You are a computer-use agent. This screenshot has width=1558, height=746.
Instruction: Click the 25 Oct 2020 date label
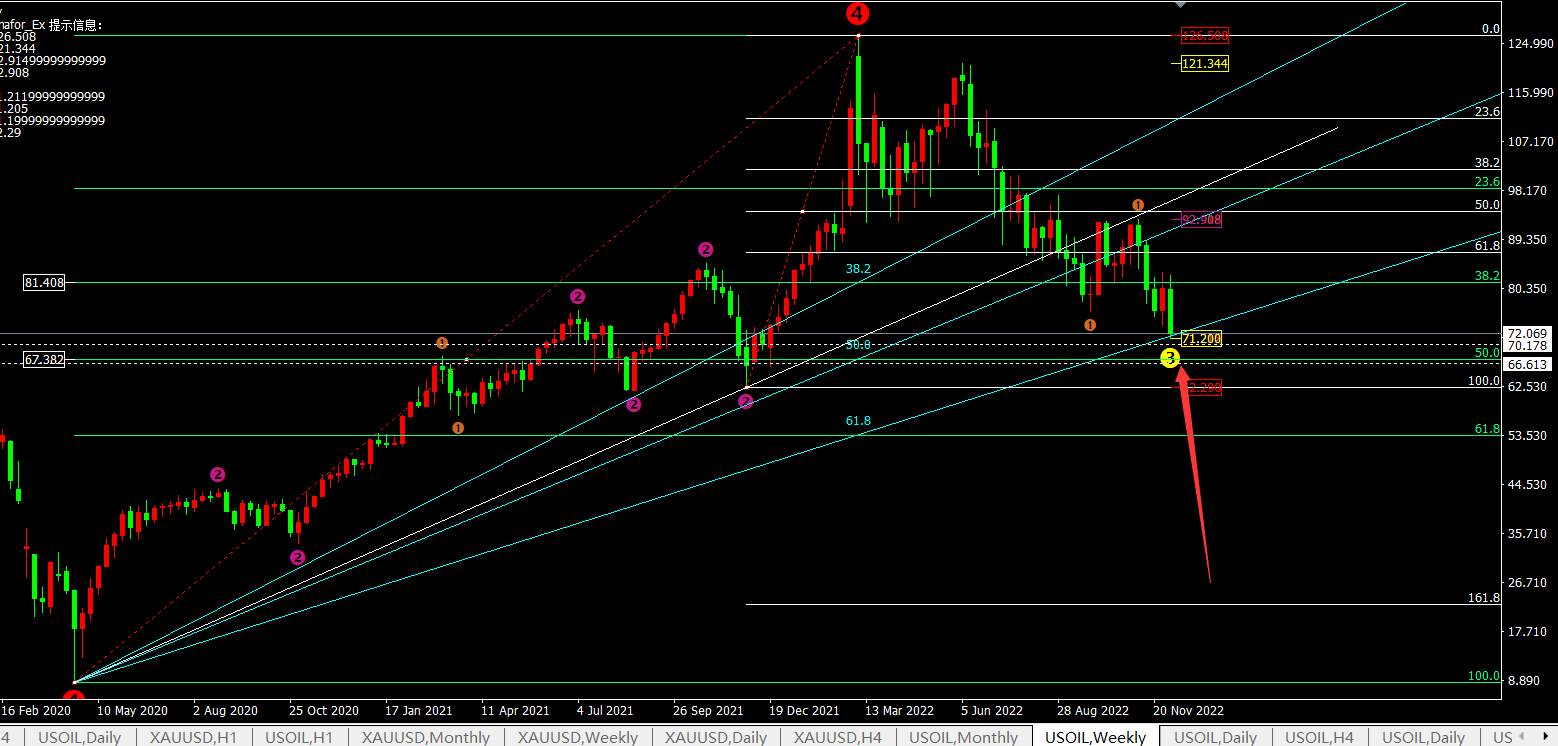click(323, 711)
